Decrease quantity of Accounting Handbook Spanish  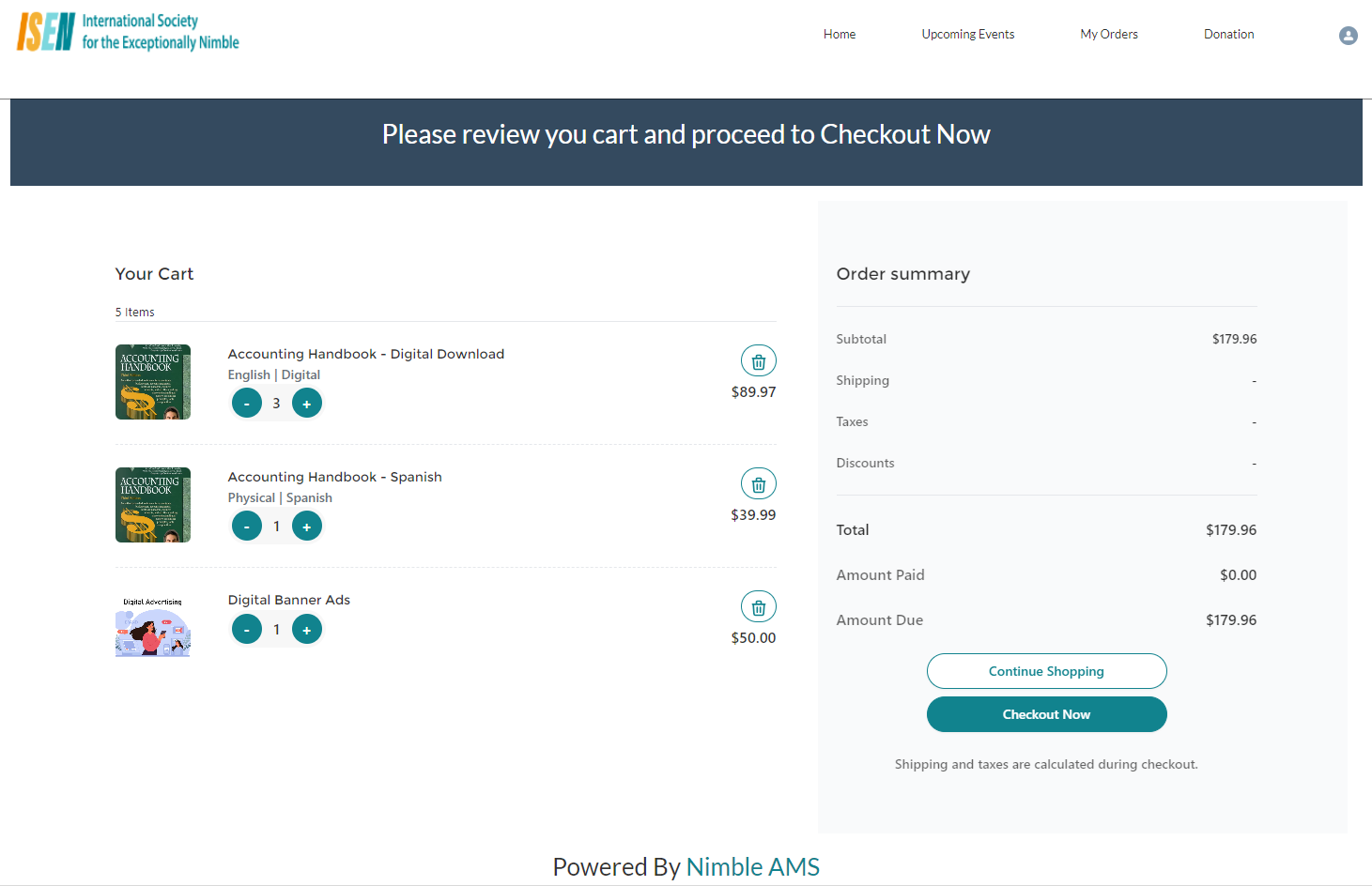click(x=247, y=527)
